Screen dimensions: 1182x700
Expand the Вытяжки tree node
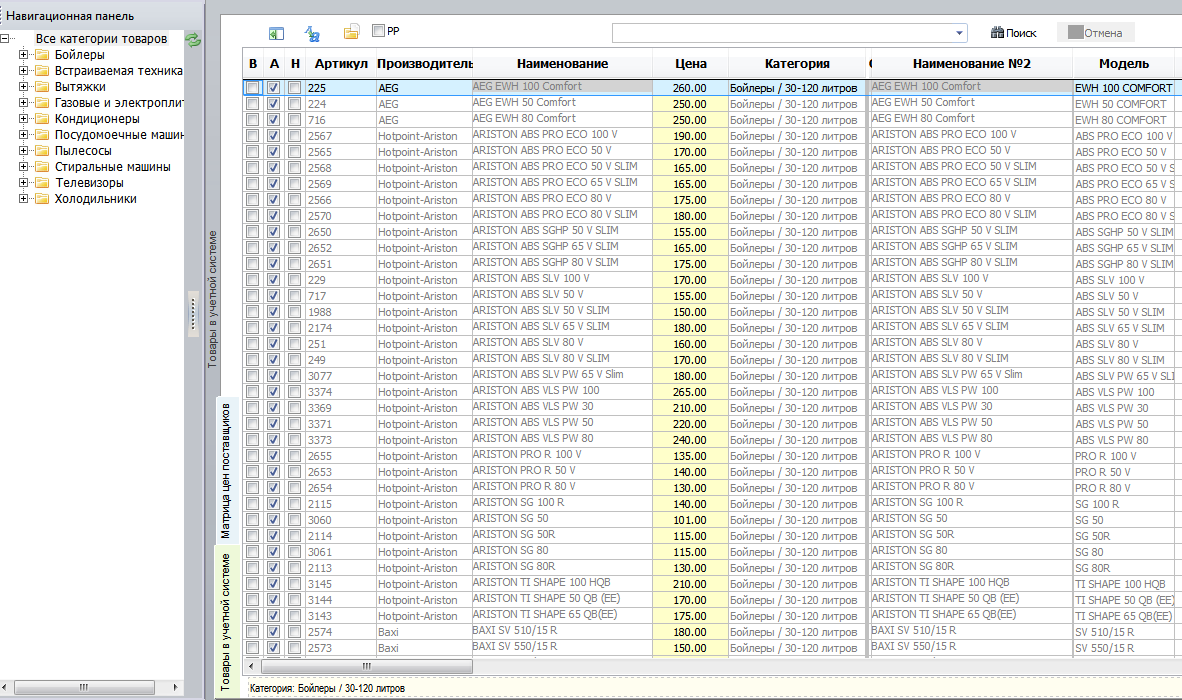[x=23, y=87]
